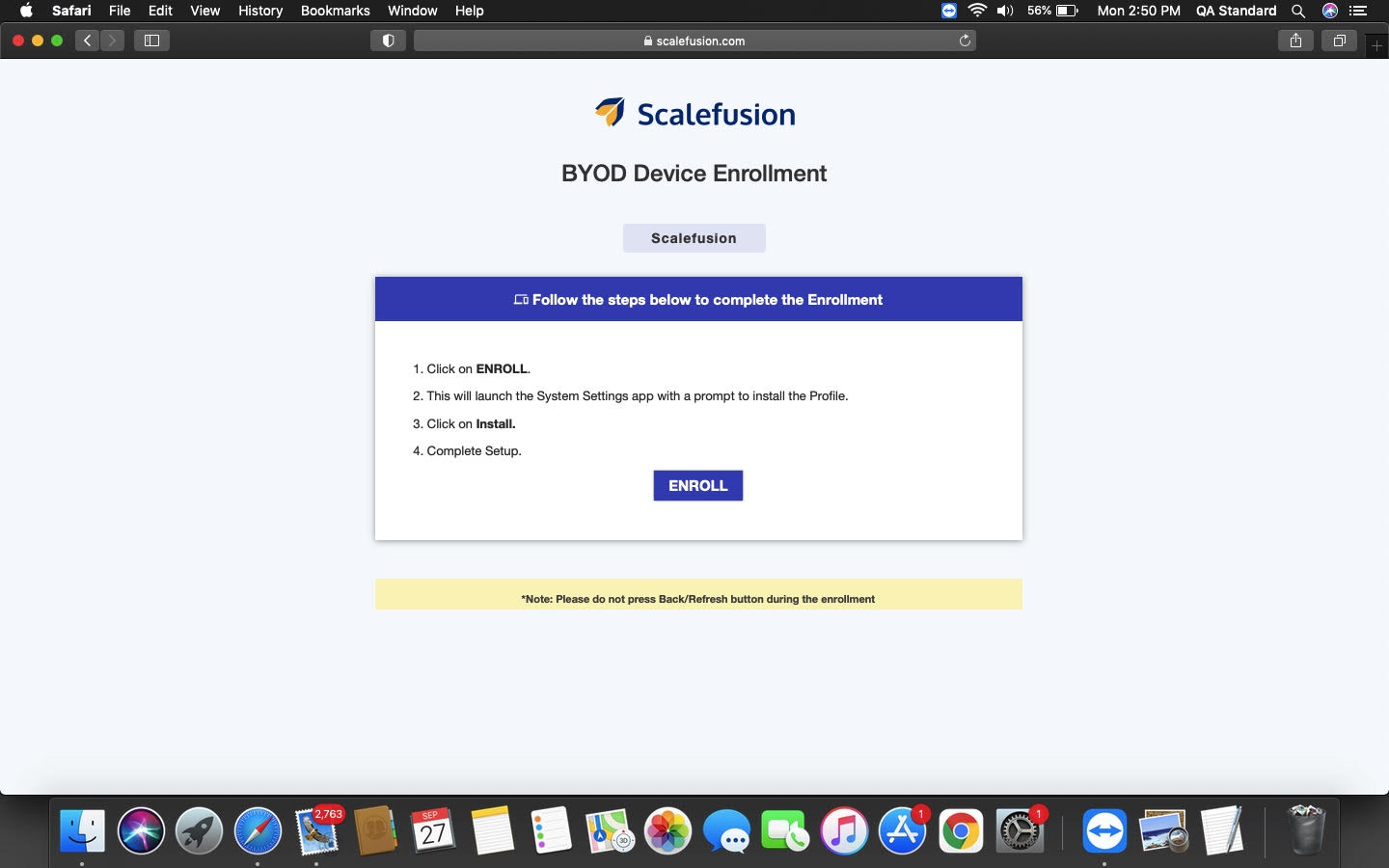The width and height of the screenshot is (1389, 868).
Task: Open the Apple menu
Action: point(26,11)
